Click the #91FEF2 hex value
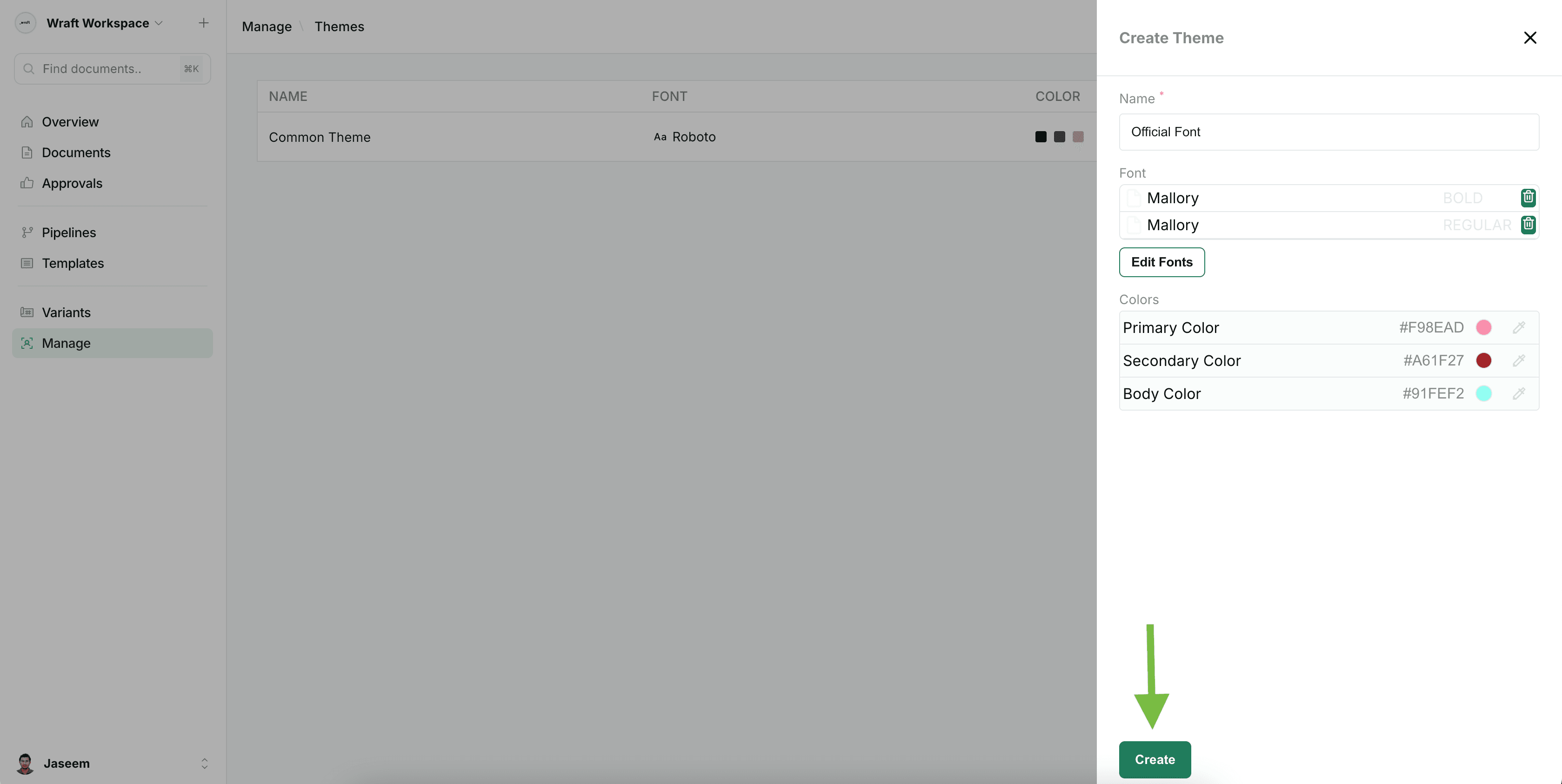1562x784 pixels. pos(1433,393)
